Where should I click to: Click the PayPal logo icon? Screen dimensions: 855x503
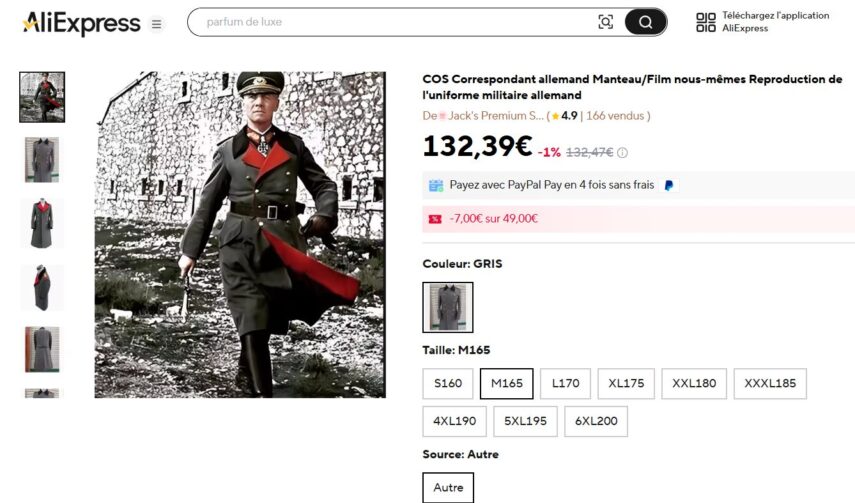(x=668, y=185)
